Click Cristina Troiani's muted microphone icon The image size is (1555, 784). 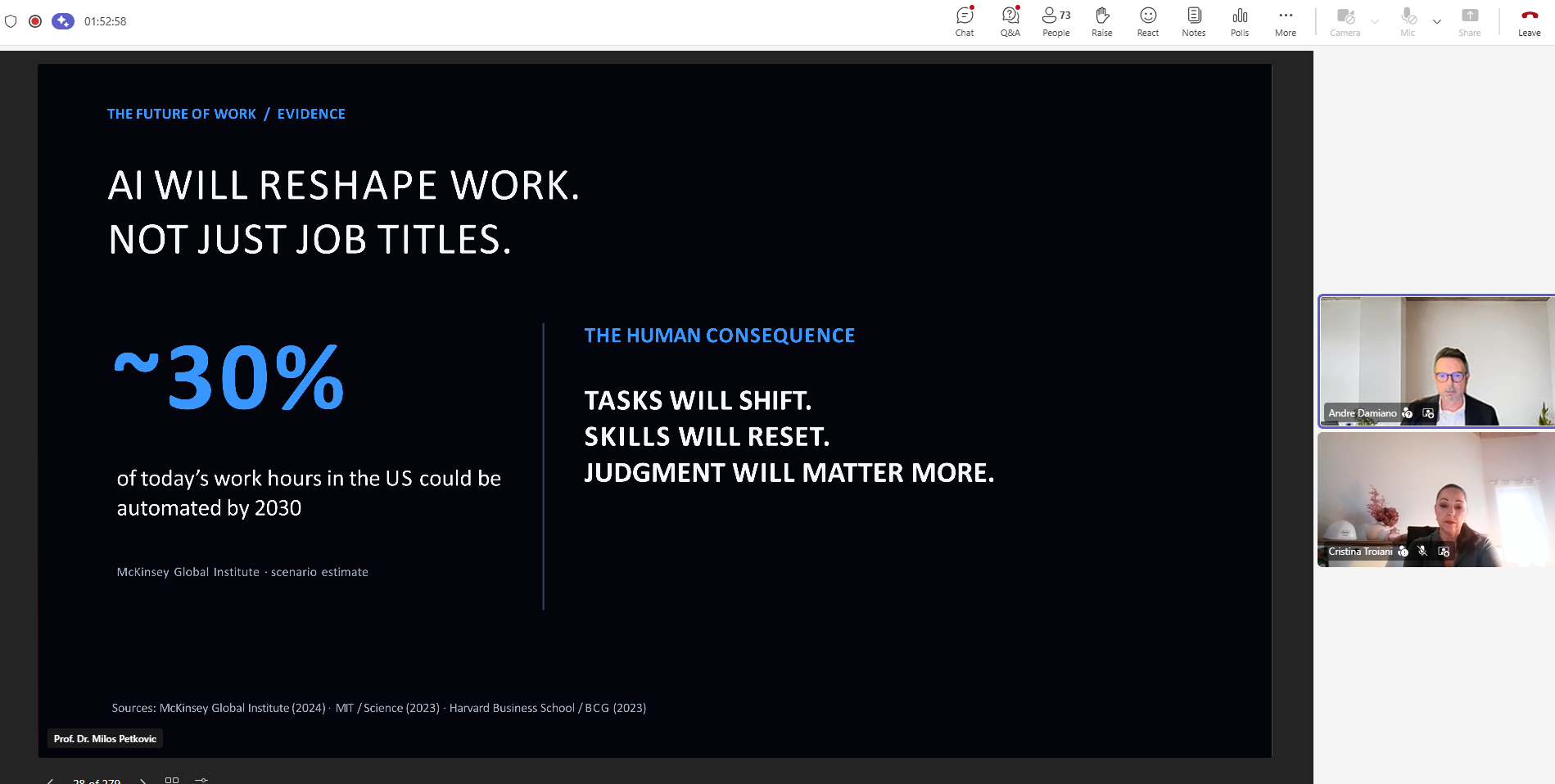click(1423, 552)
